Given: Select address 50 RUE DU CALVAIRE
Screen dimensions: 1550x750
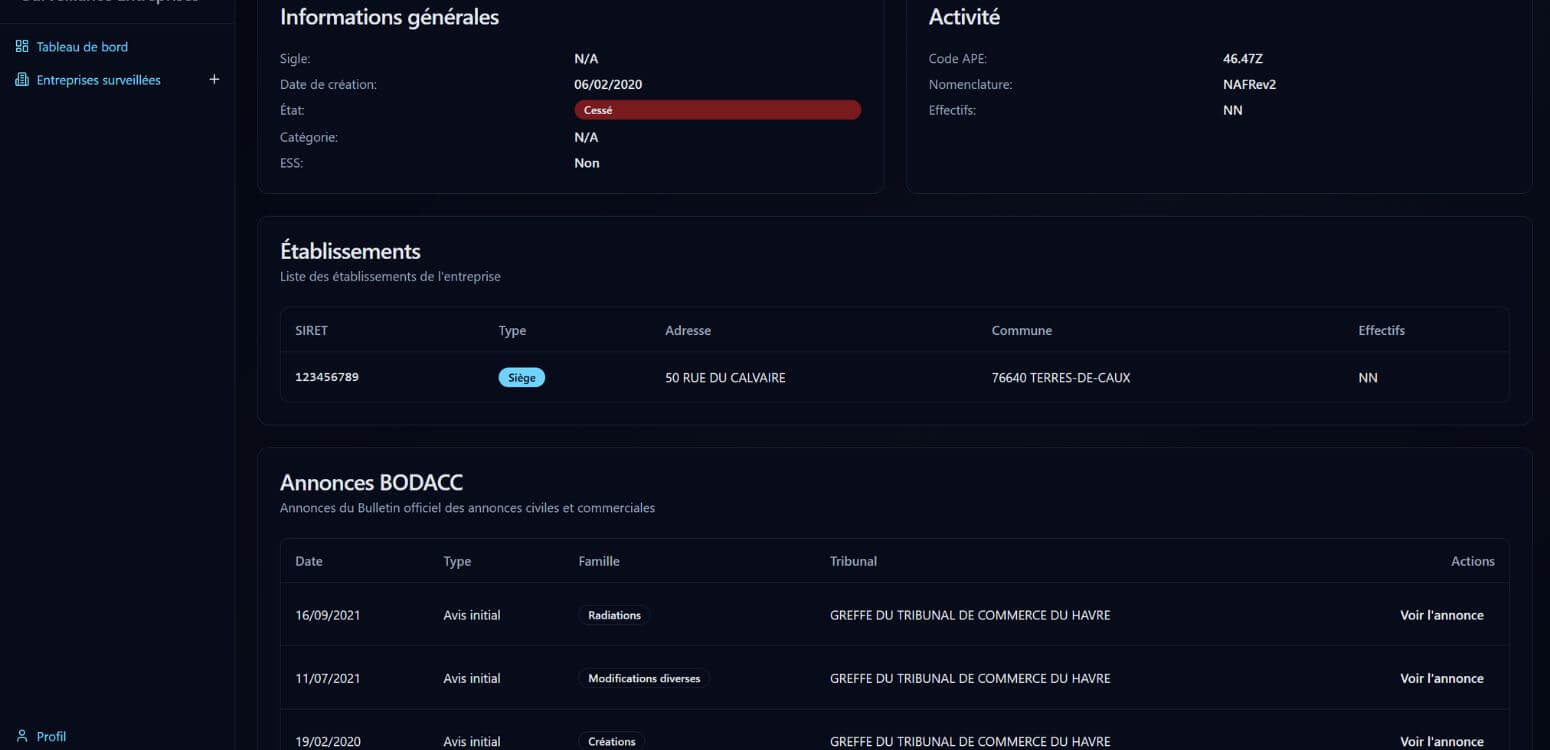Looking at the screenshot, I should pyautogui.click(x=725, y=377).
